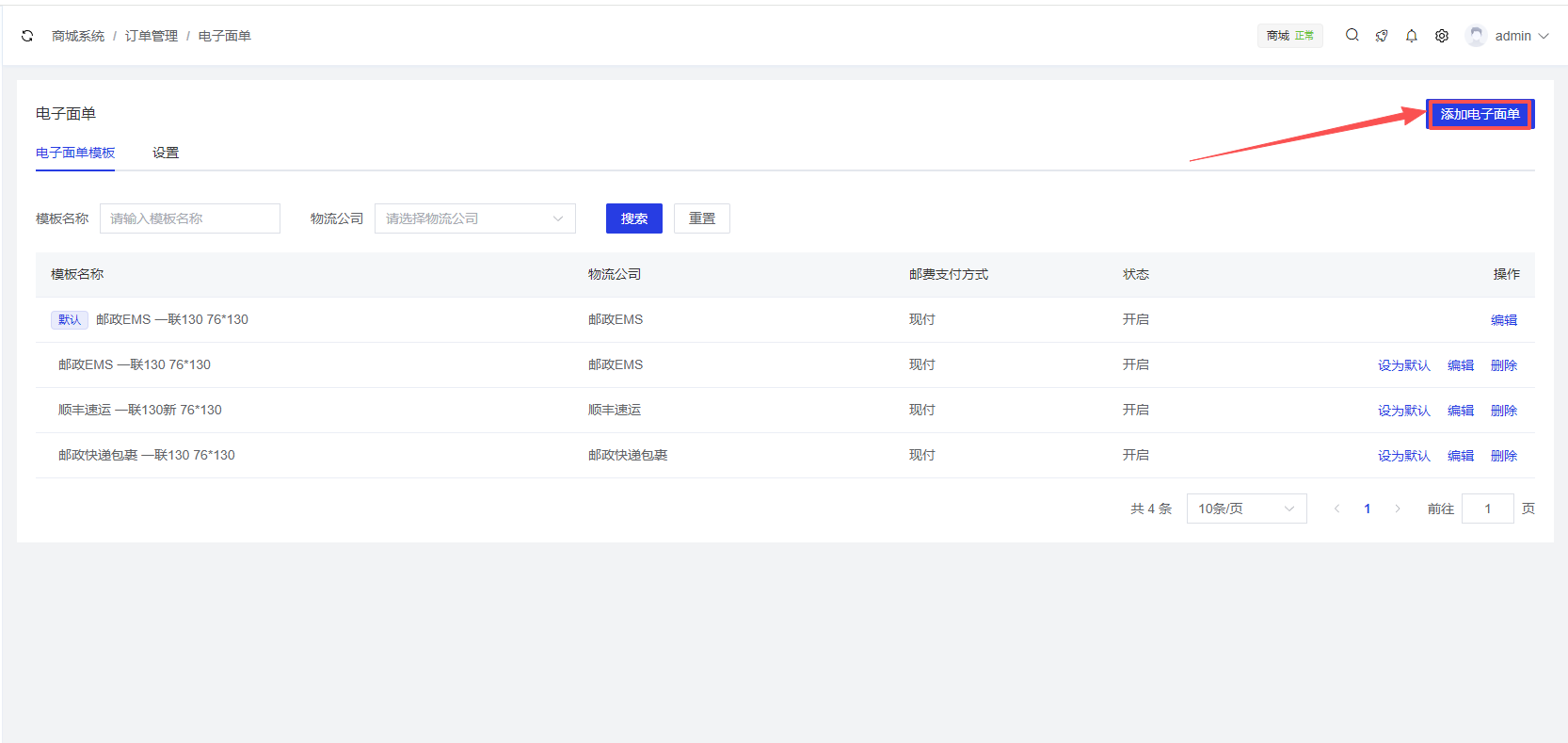
Task: Go to previous page arrow in pagination
Action: 1336,509
